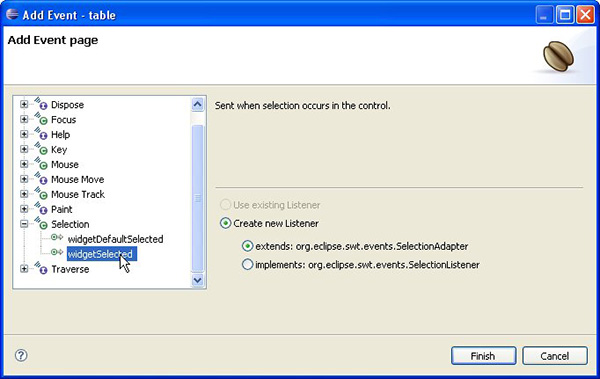Expand the Key tree node
600x379 pixels.
click(24, 149)
